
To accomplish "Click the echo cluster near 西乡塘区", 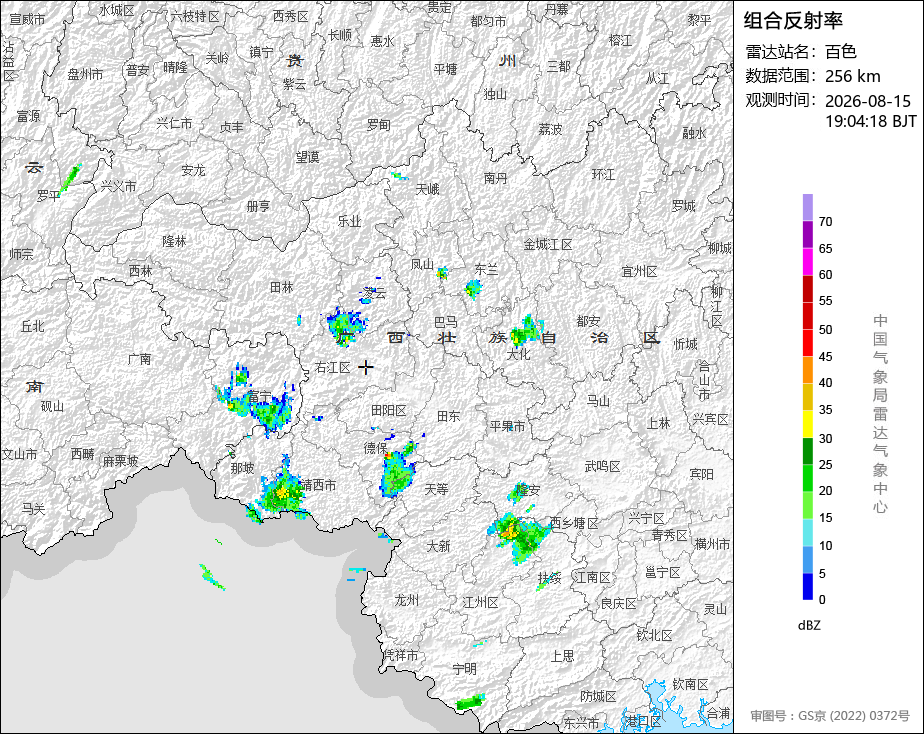I will [520, 536].
